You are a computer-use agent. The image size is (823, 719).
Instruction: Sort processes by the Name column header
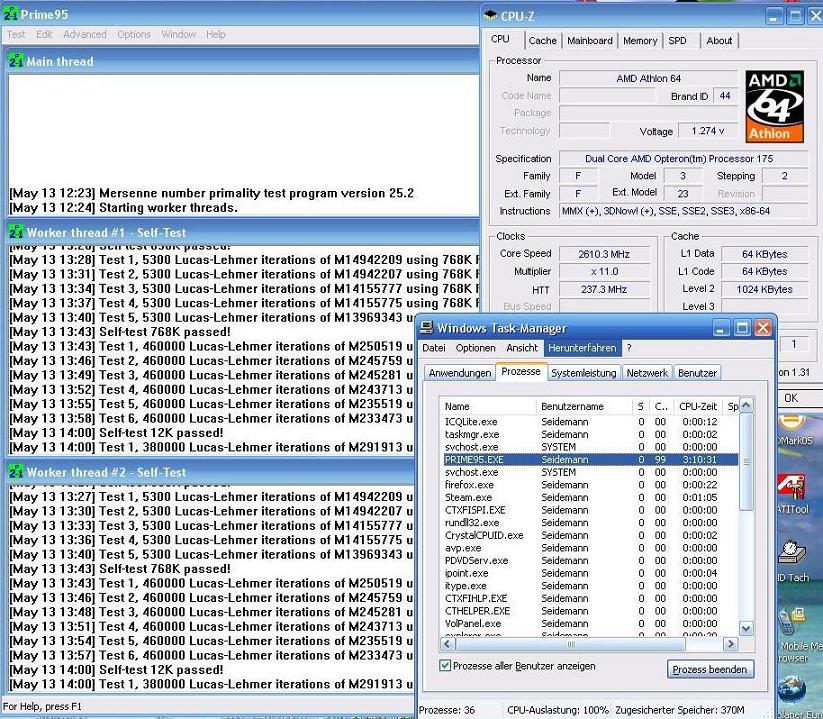488,406
